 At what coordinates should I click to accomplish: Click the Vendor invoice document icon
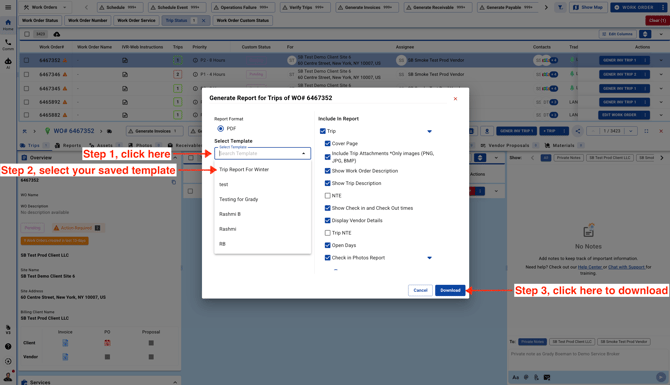[65, 357]
